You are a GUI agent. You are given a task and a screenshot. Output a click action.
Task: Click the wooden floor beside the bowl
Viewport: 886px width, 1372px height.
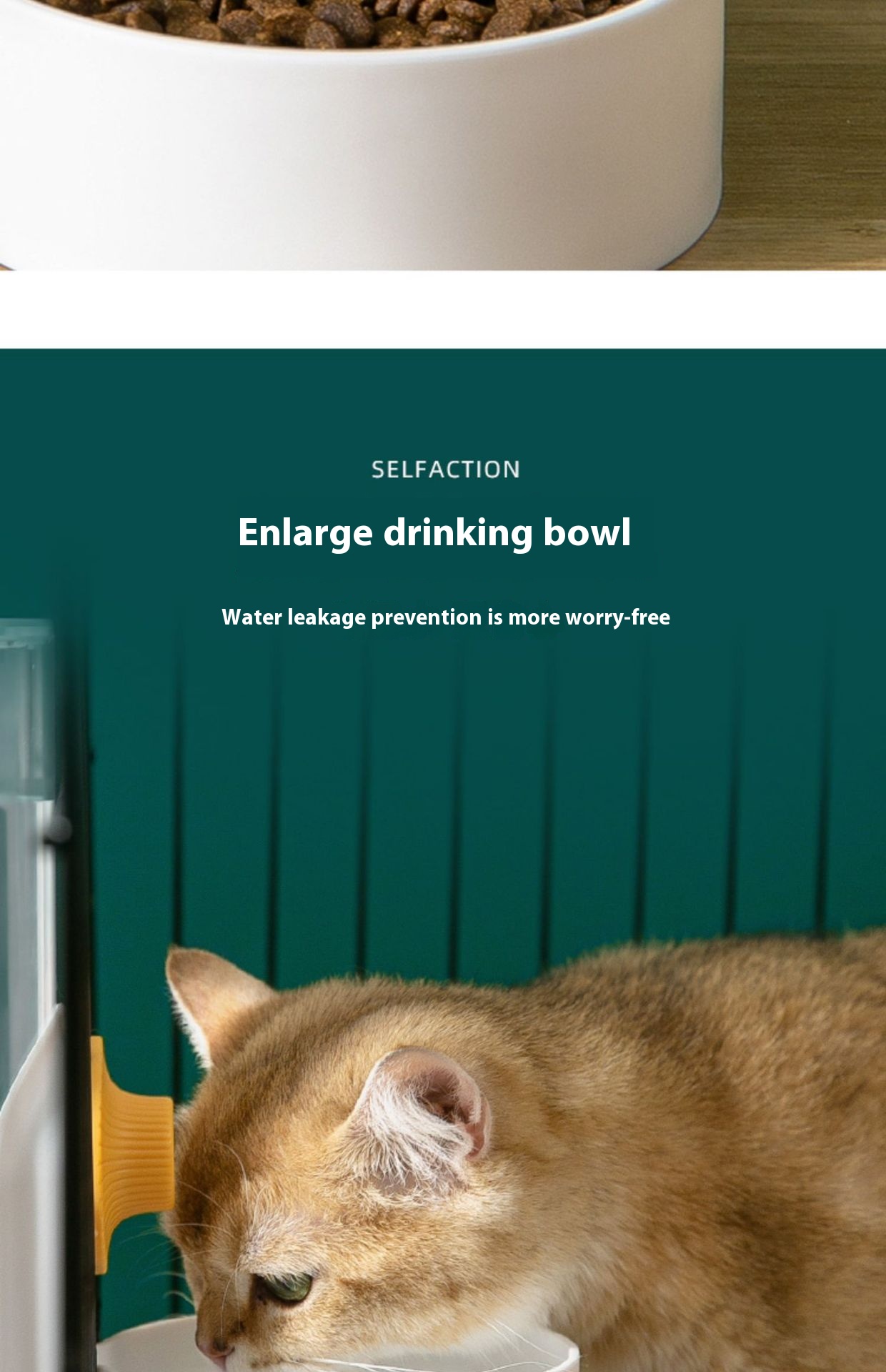807,136
